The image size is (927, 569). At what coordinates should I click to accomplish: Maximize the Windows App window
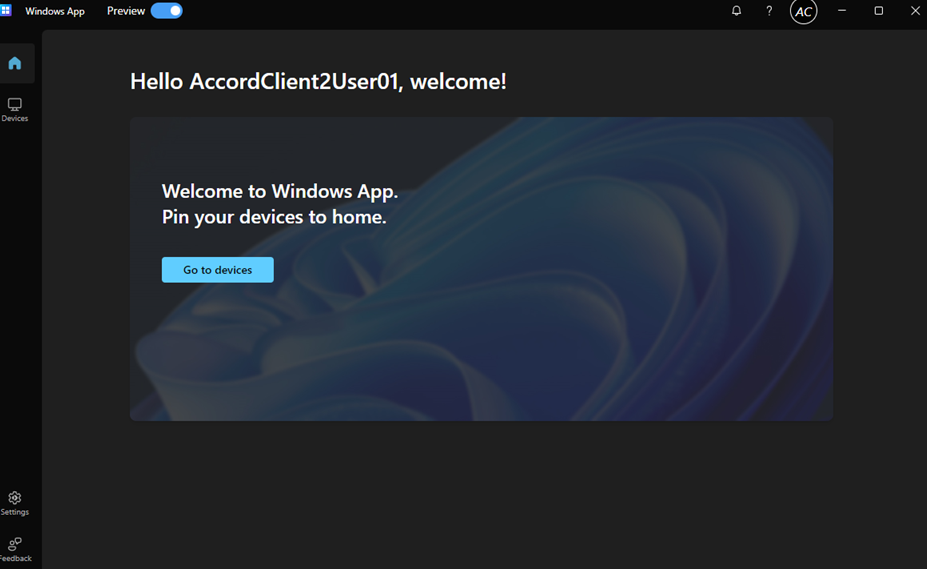[879, 11]
